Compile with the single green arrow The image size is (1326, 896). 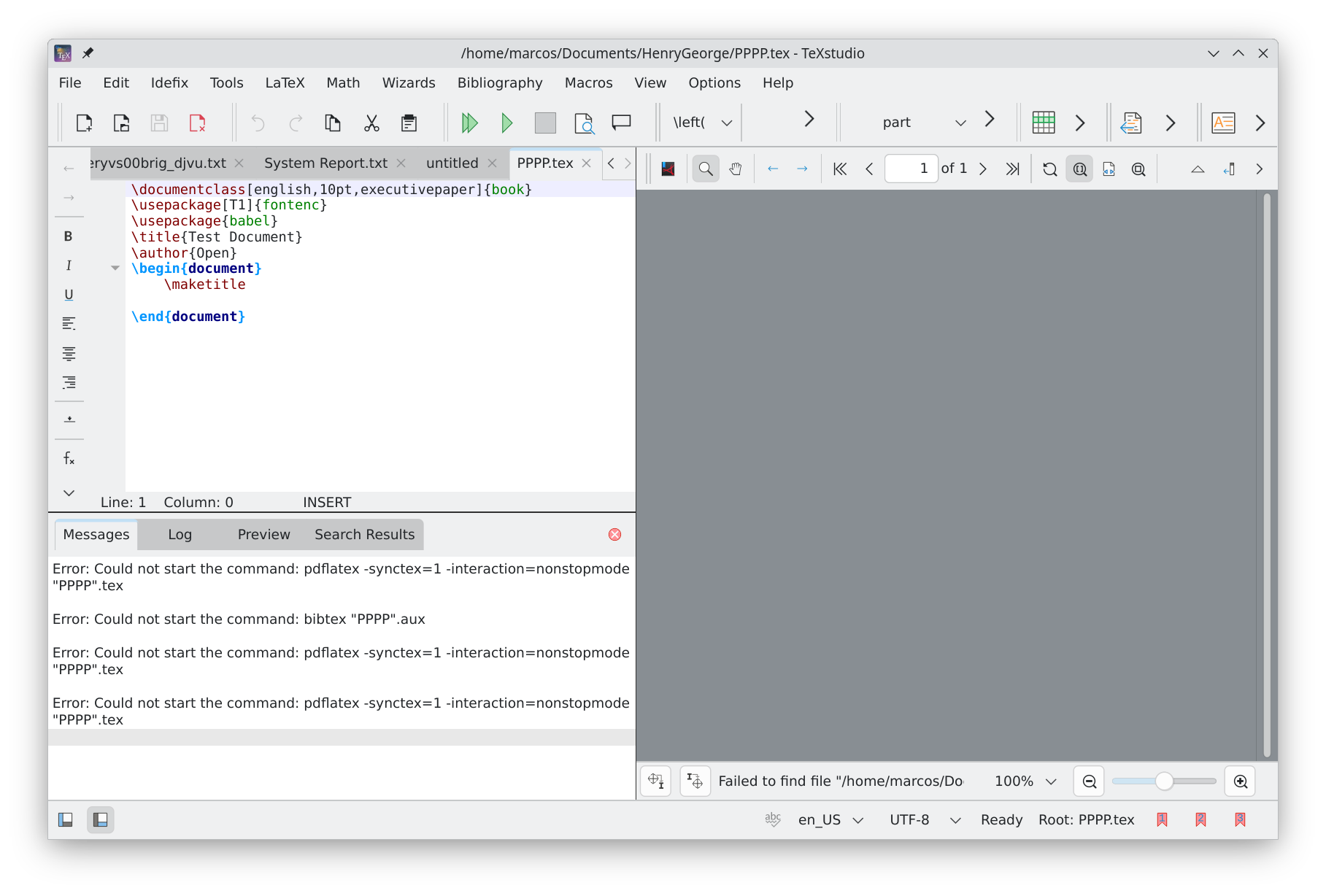[507, 123]
